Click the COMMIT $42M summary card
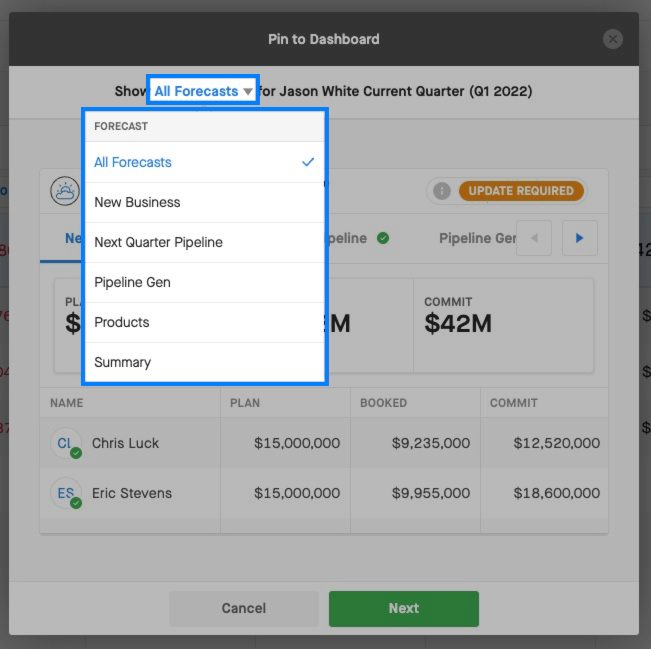Viewport: 651px width, 649px height. click(503, 325)
